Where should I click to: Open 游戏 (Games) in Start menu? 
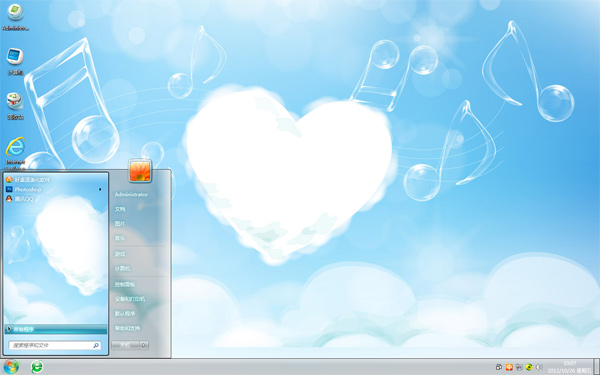tap(120, 254)
